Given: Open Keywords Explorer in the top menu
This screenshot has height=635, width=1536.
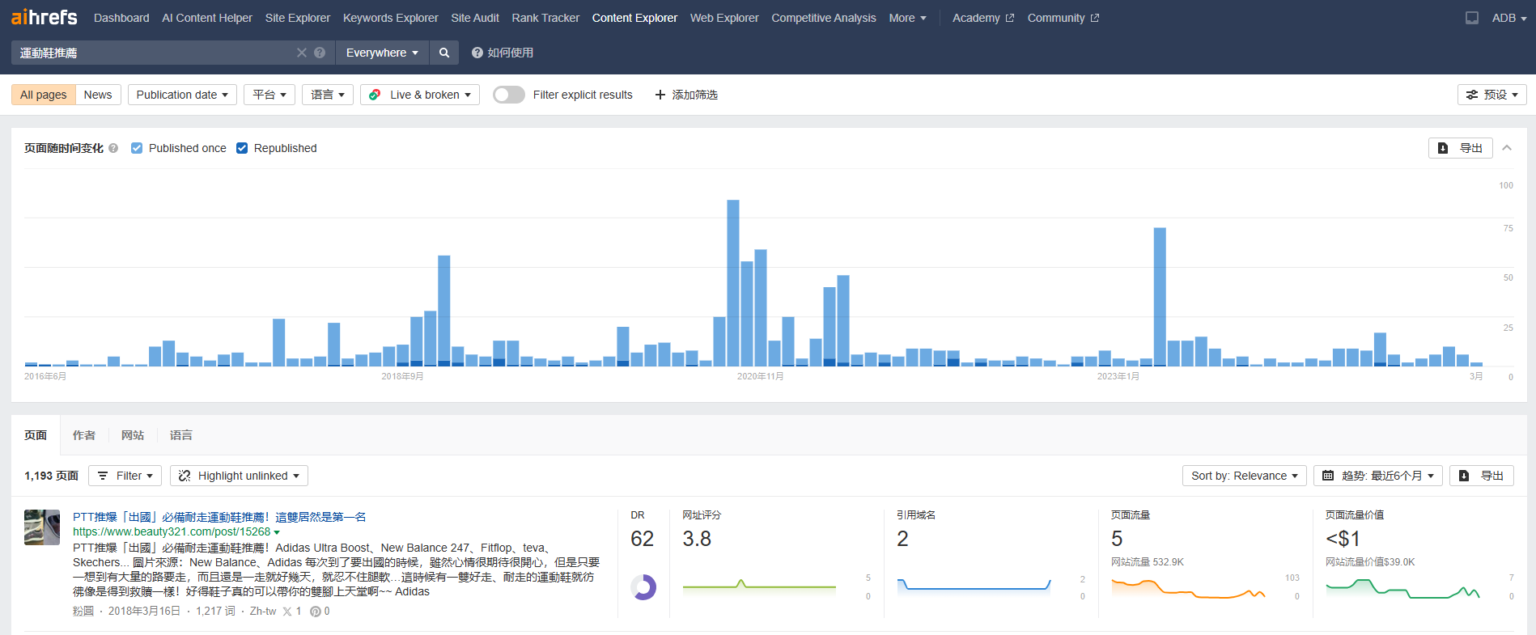Looking at the screenshot, I should tap(390, 18).
